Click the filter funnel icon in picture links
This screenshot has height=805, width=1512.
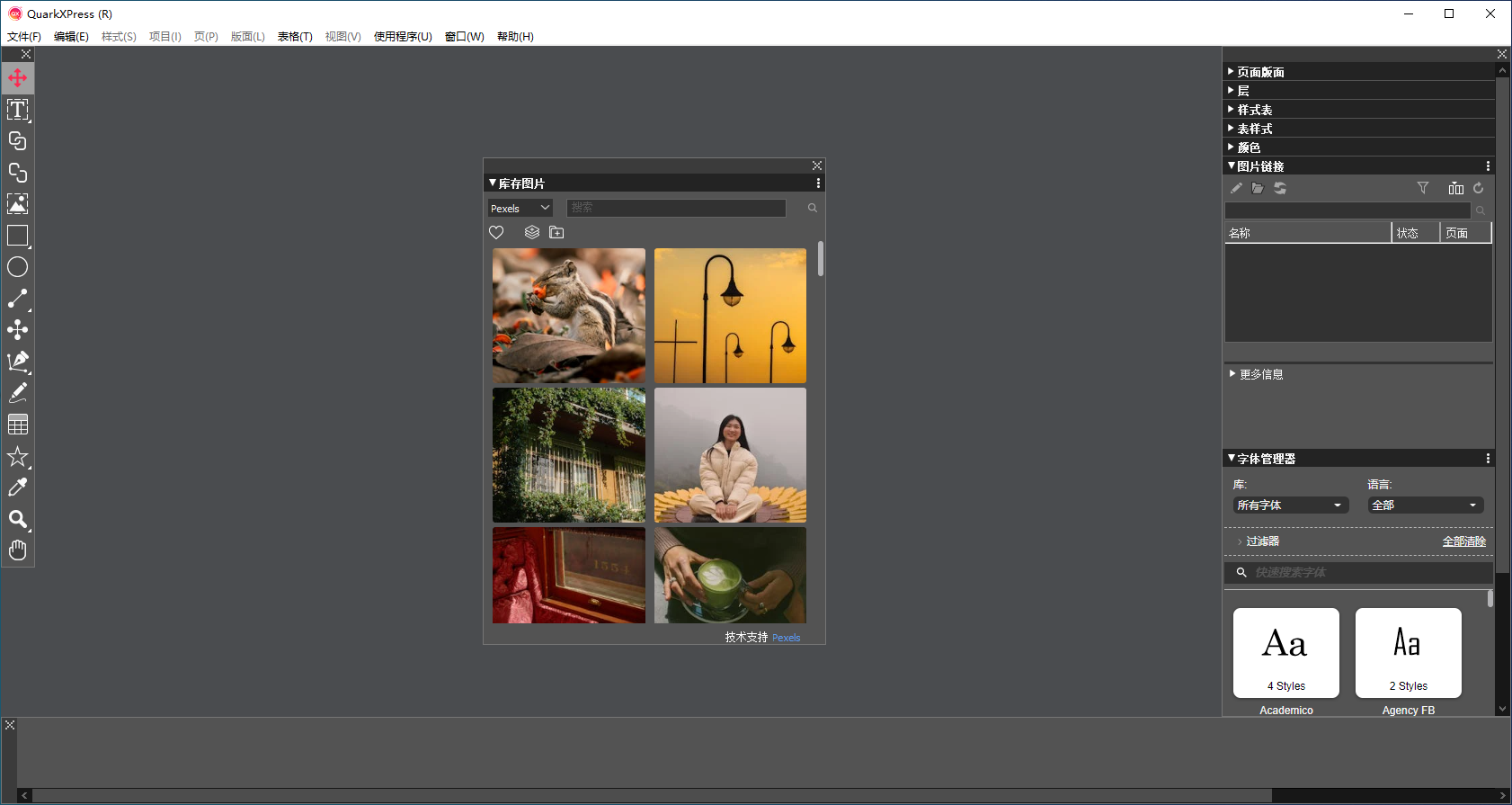(x=1423, y=188)
